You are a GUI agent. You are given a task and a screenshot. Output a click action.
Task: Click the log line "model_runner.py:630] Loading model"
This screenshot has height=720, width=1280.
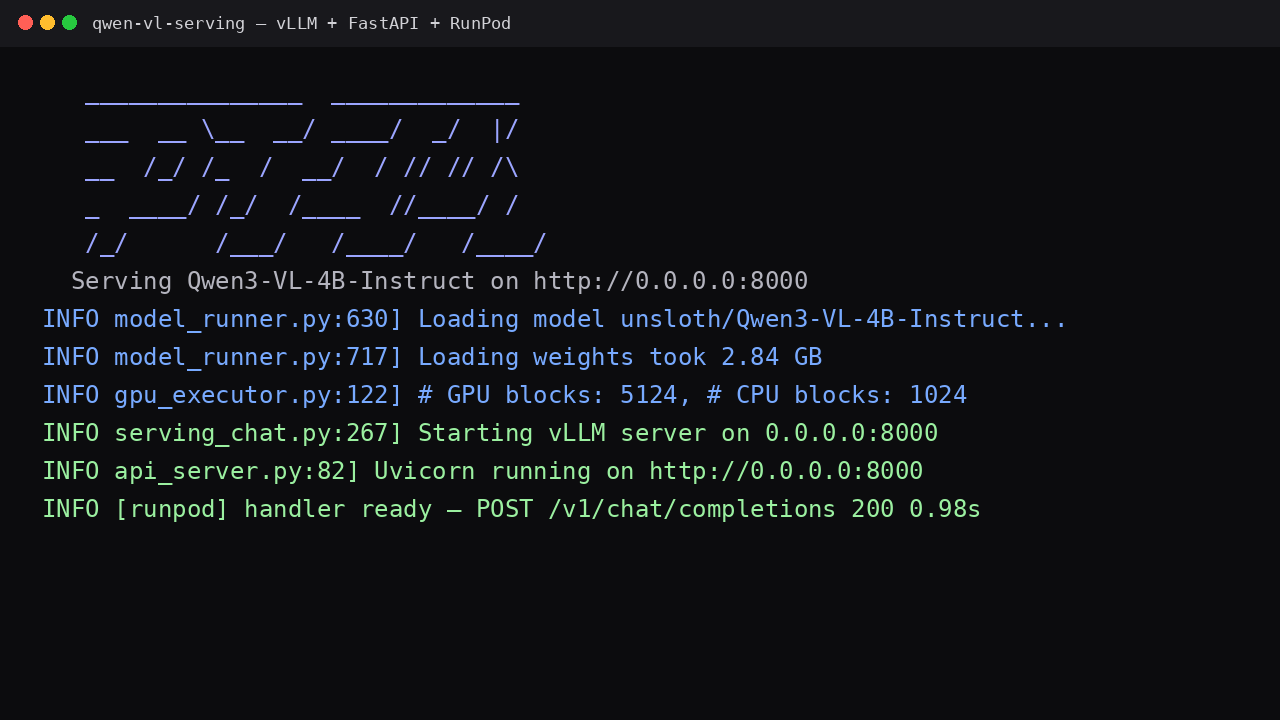(x=555, y=319)
